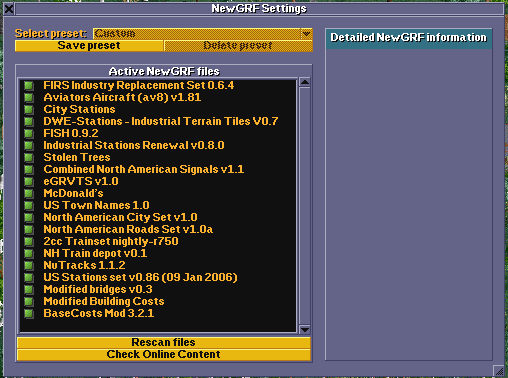Click green status square beside Aviators Aircraft
Image resolution: width=508 pixels, height=378 pixels.
[x=29, y=98]
